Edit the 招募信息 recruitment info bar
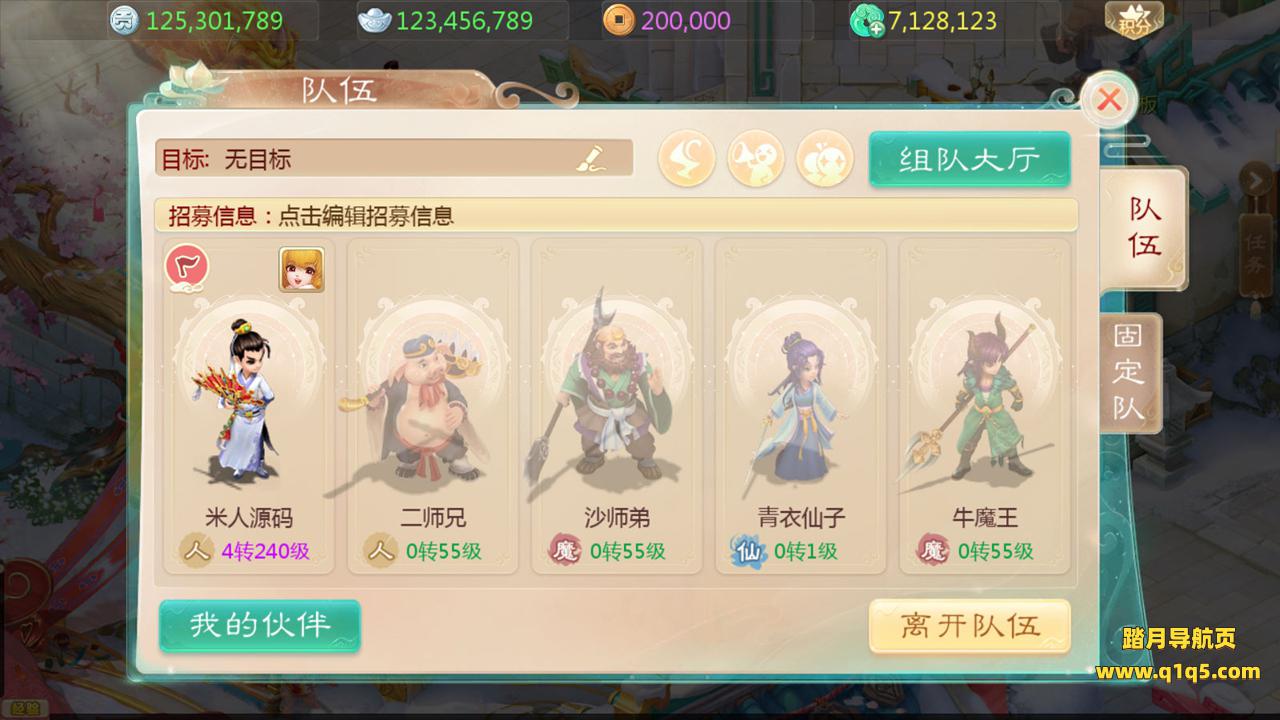Viewport: 1280px width, 720px height. tap(616, 215)
